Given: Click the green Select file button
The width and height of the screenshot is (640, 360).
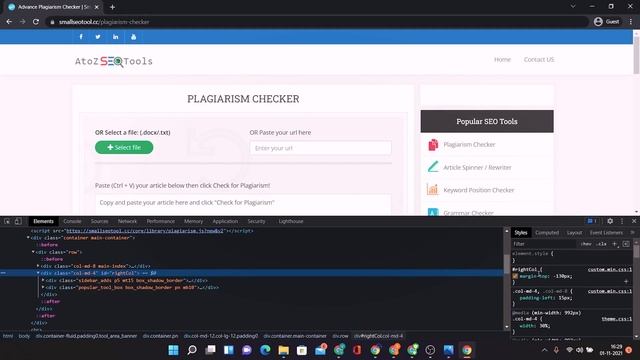Looking at the screenshot, I should [x=124, y=147].
